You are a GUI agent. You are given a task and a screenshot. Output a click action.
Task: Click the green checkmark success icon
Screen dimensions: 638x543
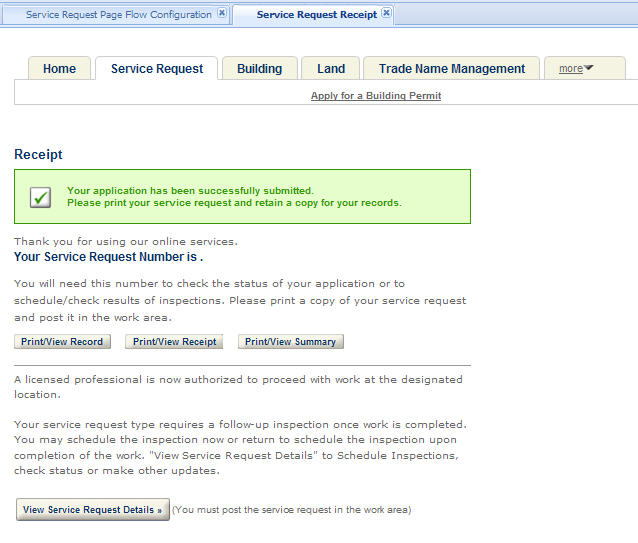[x=41, y=197]
